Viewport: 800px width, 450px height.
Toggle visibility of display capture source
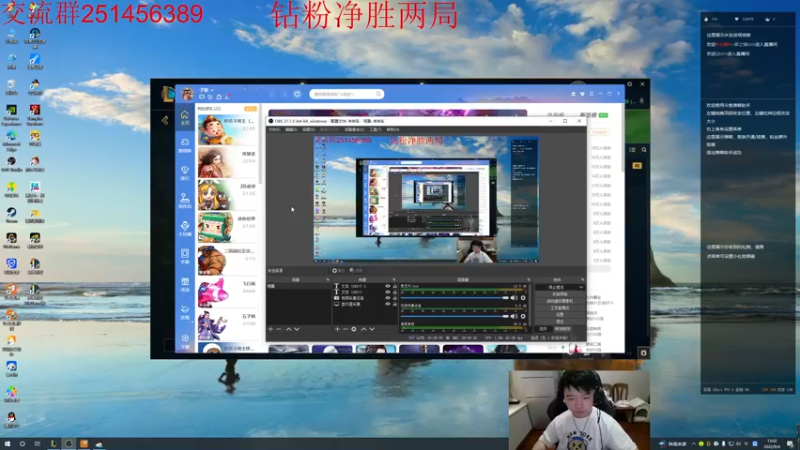click(x=388, y=304)
